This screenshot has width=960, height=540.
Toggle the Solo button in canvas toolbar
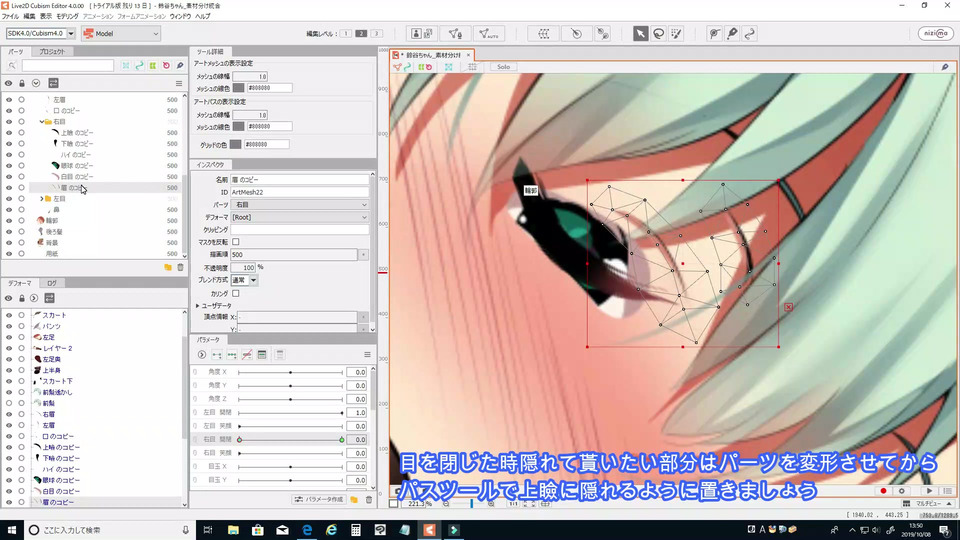click(503, 67)
